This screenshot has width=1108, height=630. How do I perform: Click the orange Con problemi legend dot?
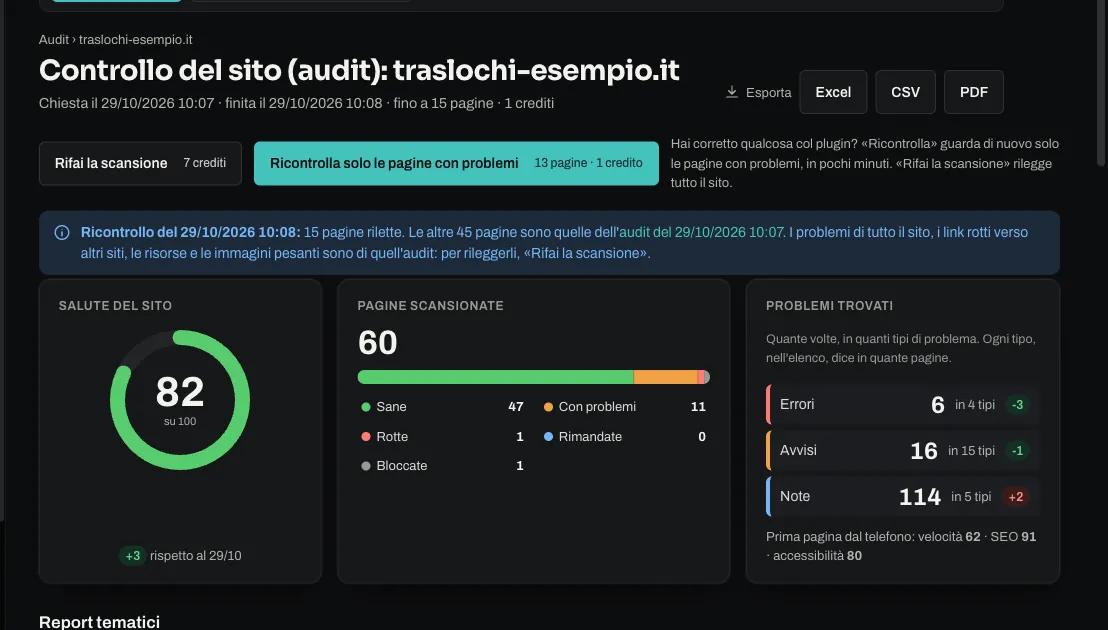coord(548,407)
